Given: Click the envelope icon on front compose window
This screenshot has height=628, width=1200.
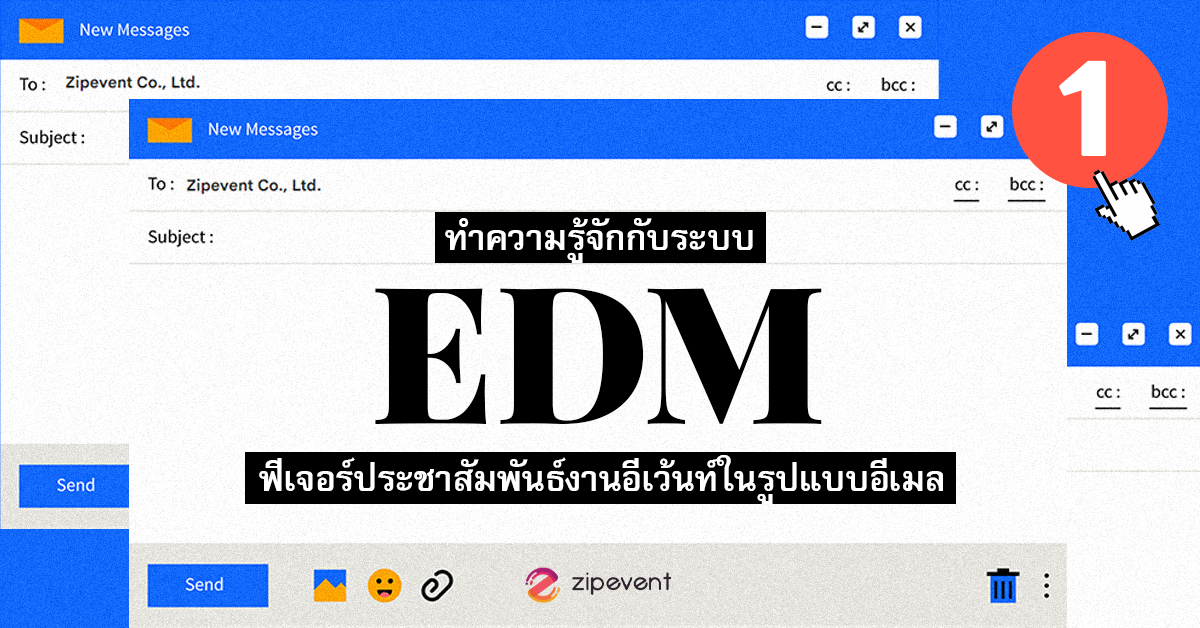Looking at the screenshot, I should [172, 129].
